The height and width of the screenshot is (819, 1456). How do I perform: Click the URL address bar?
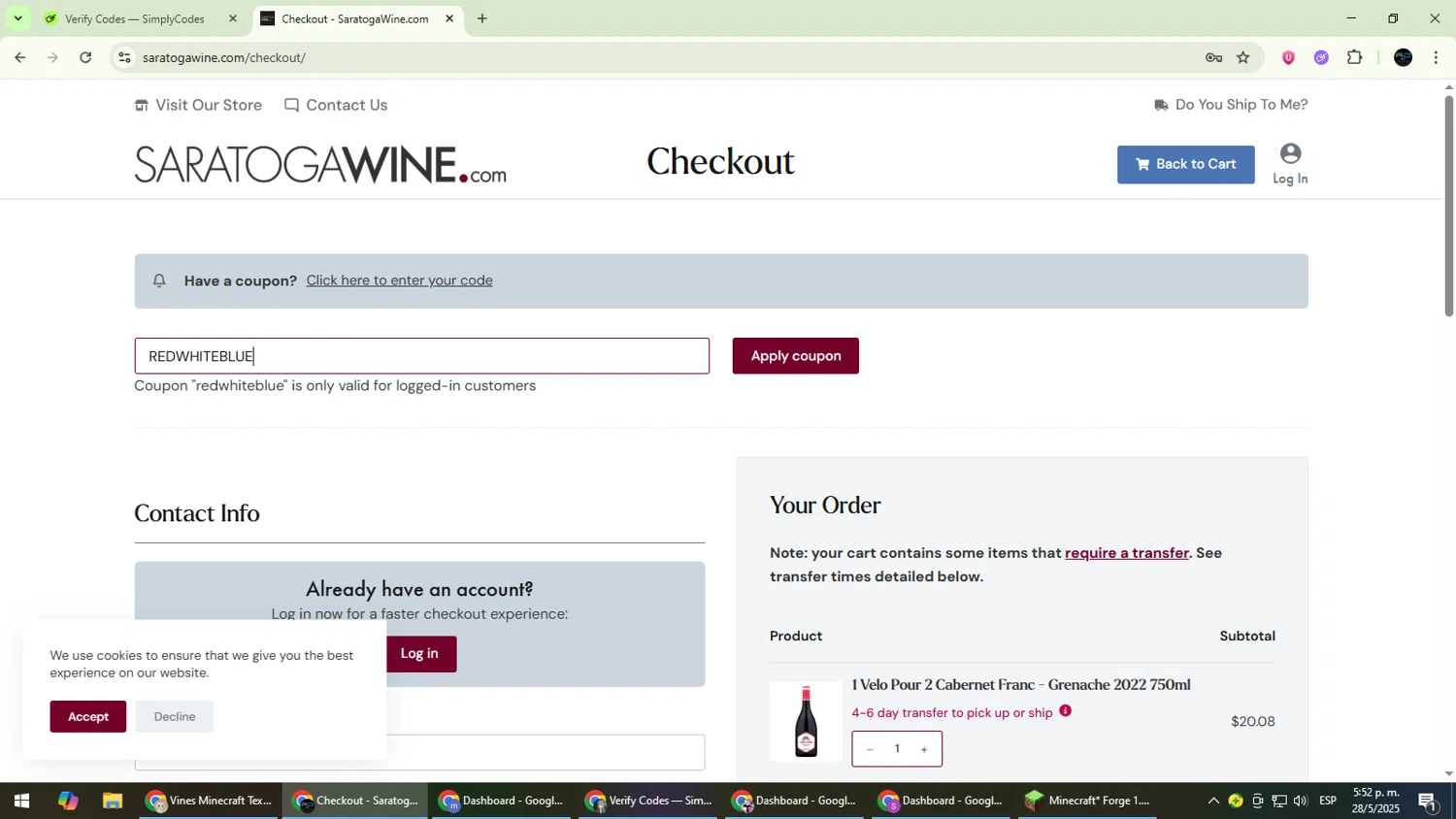click(x=660, y=57)
